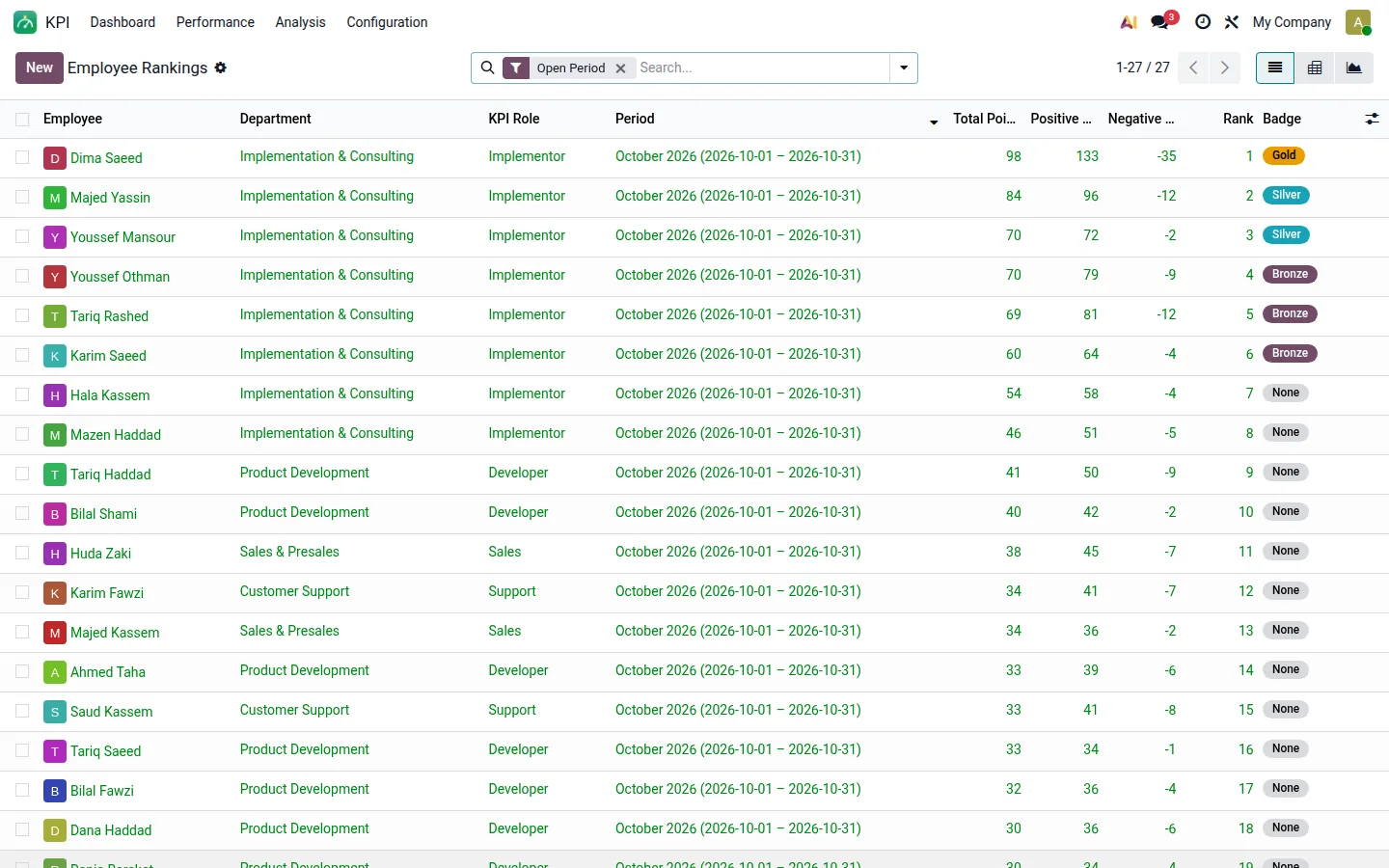The height and width of the screenshot is (868, 1389).
Task: Select the Dima Saeed row checkbox
Action: click(22, 157)
